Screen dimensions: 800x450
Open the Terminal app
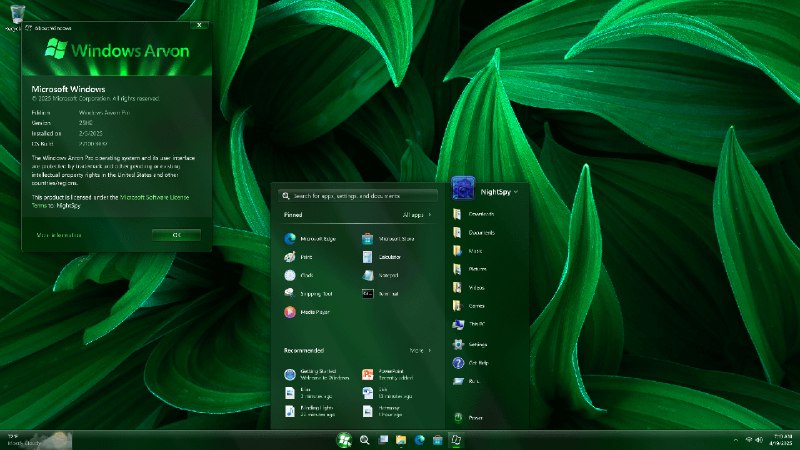(381, 294)
